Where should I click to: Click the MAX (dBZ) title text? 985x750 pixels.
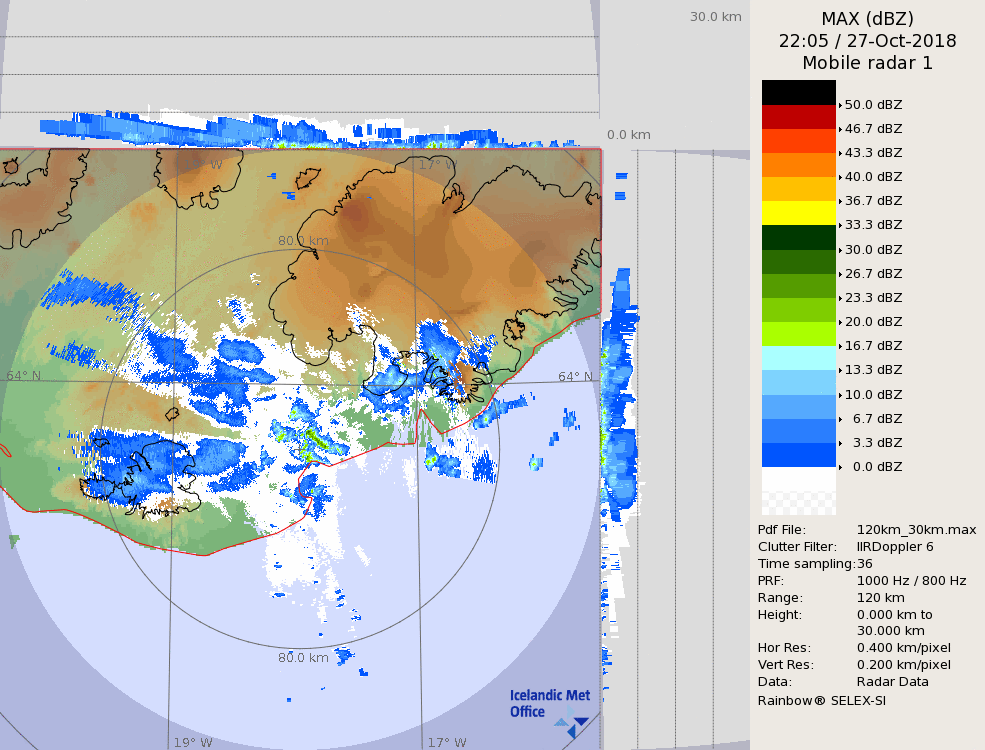click(x=867, y=18)
